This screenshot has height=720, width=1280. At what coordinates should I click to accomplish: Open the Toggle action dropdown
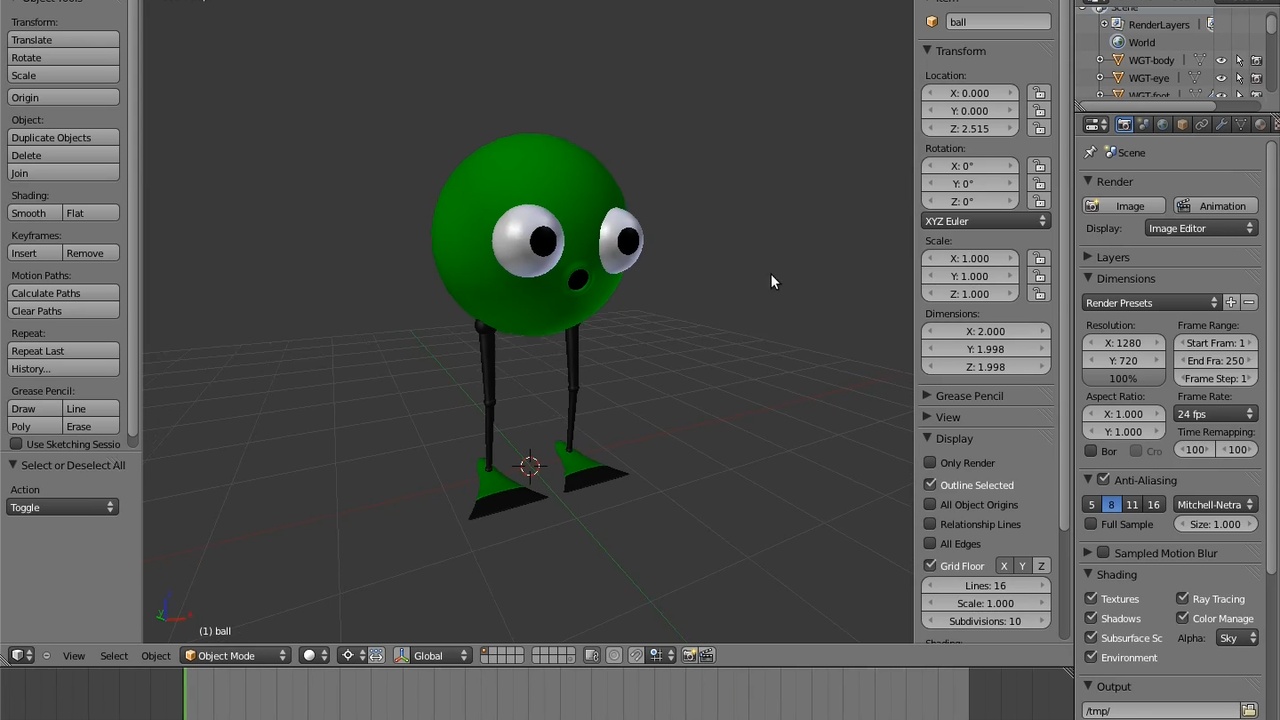63,508
